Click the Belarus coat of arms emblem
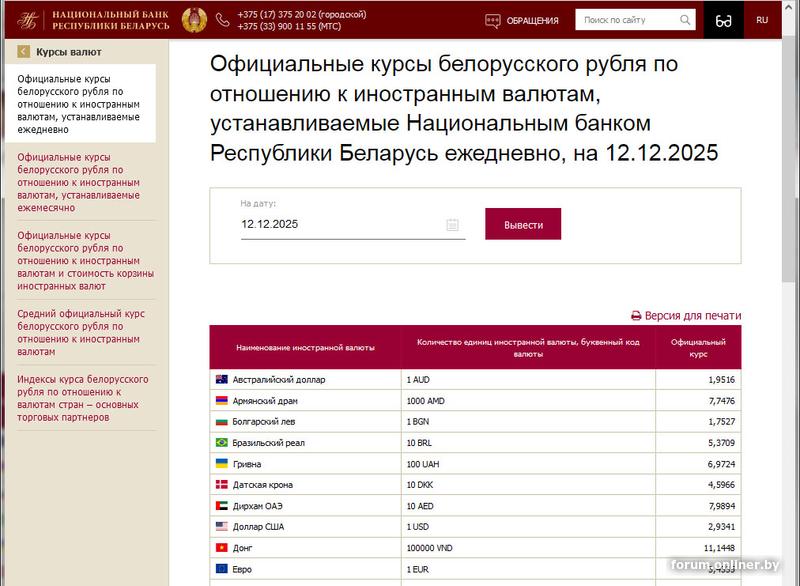This screenshot has width=800, height=586. coord(194,20)
